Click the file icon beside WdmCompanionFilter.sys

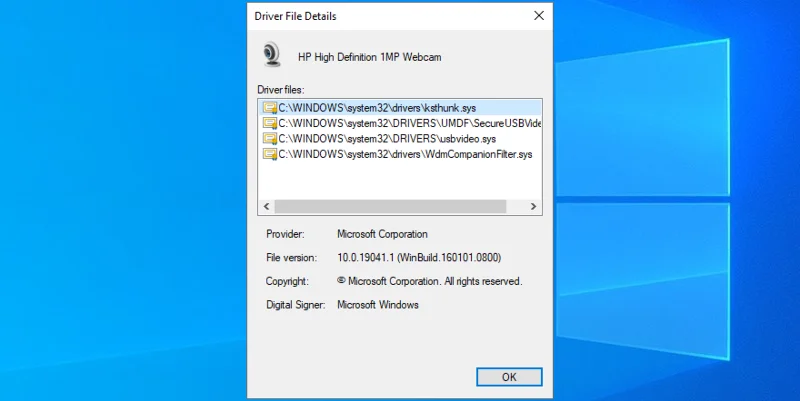point(269,154)
